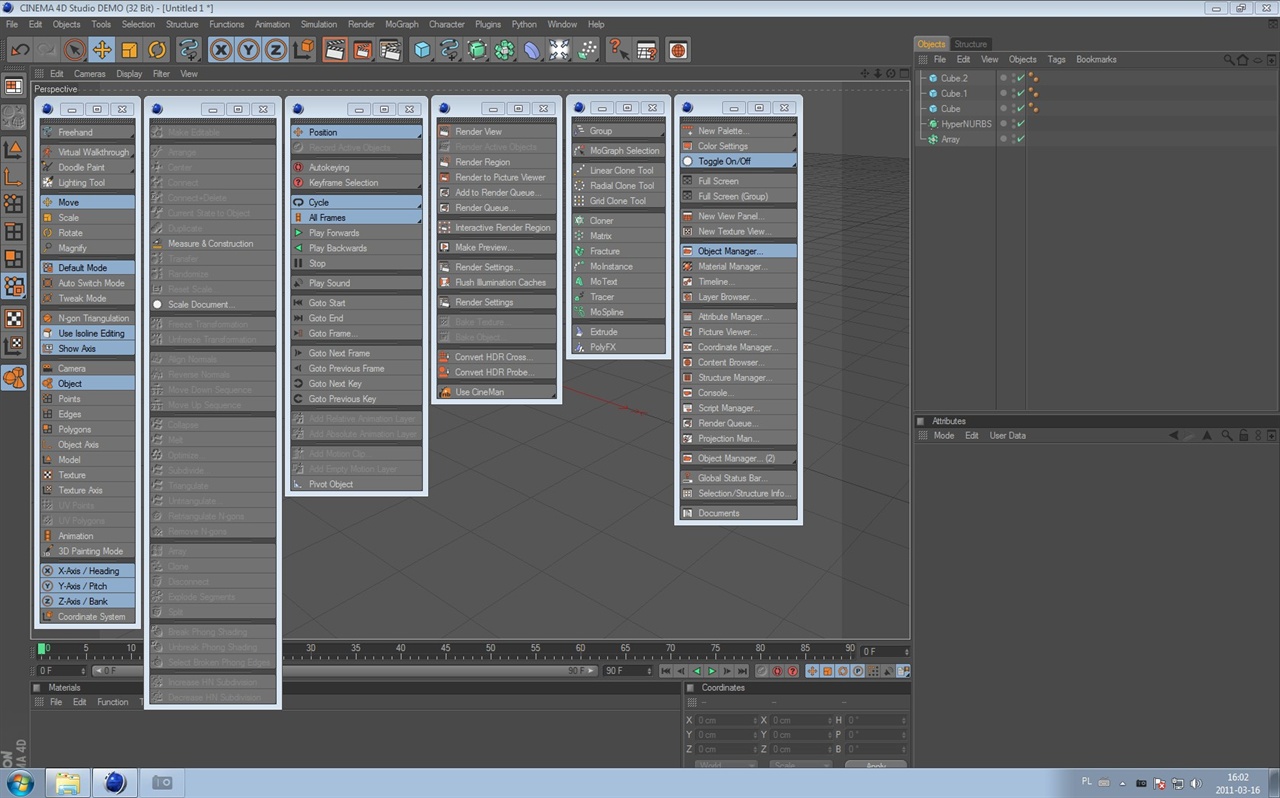1280x798 pixels.
Task: Open the All Frames submenu
Action: tap(357, 218)
